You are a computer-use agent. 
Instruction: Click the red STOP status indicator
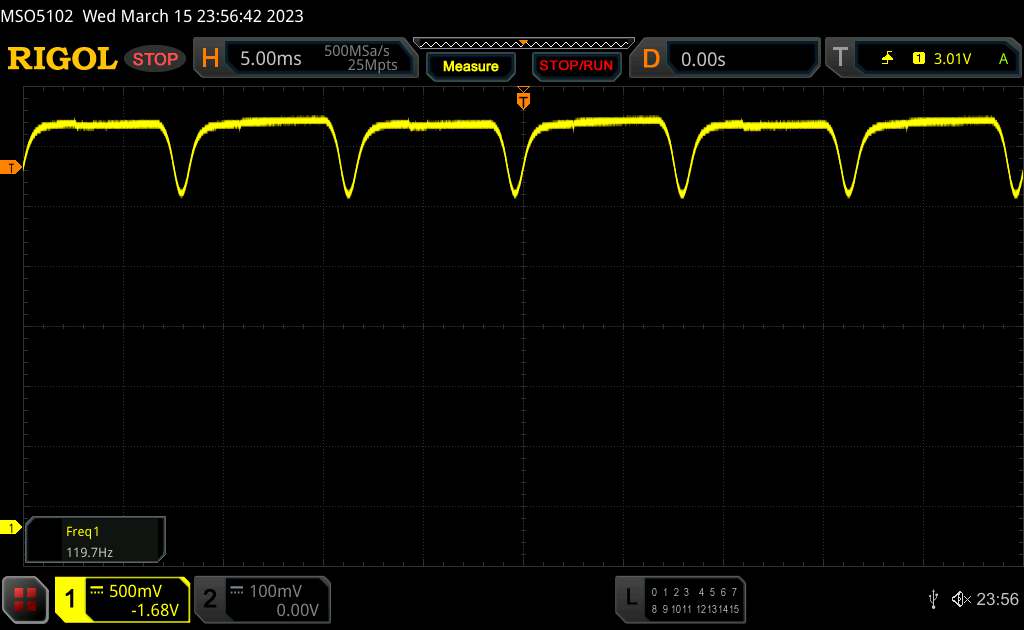click(155, 59)
